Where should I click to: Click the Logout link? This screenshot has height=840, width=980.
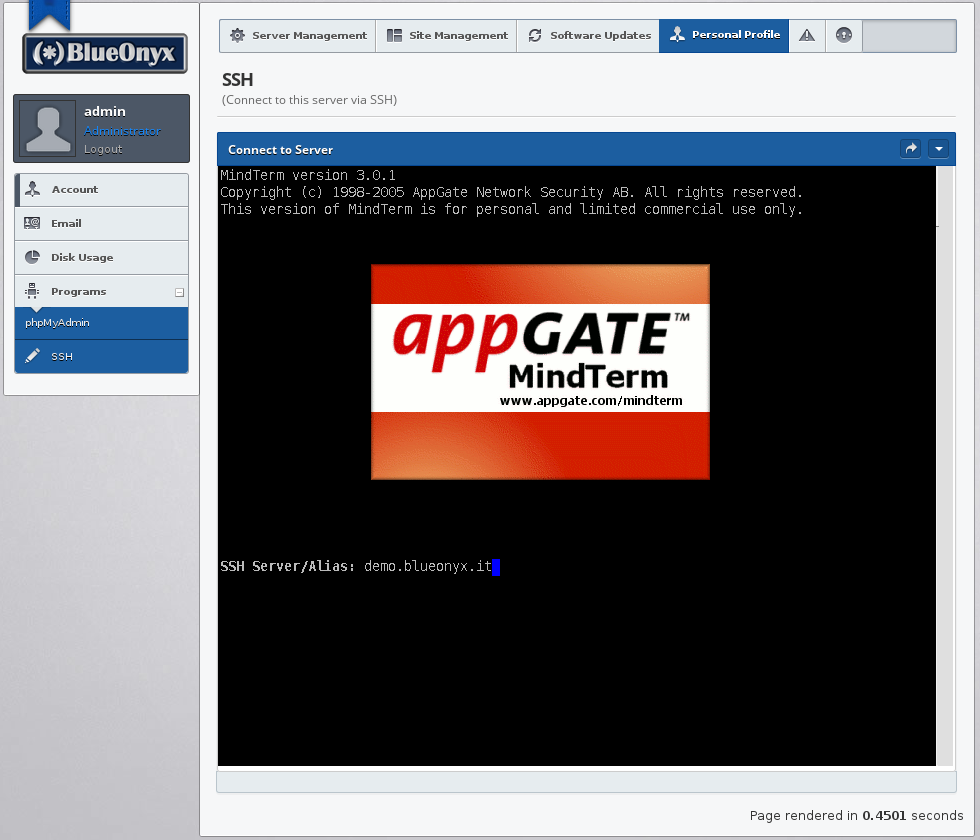pos(103,149)
